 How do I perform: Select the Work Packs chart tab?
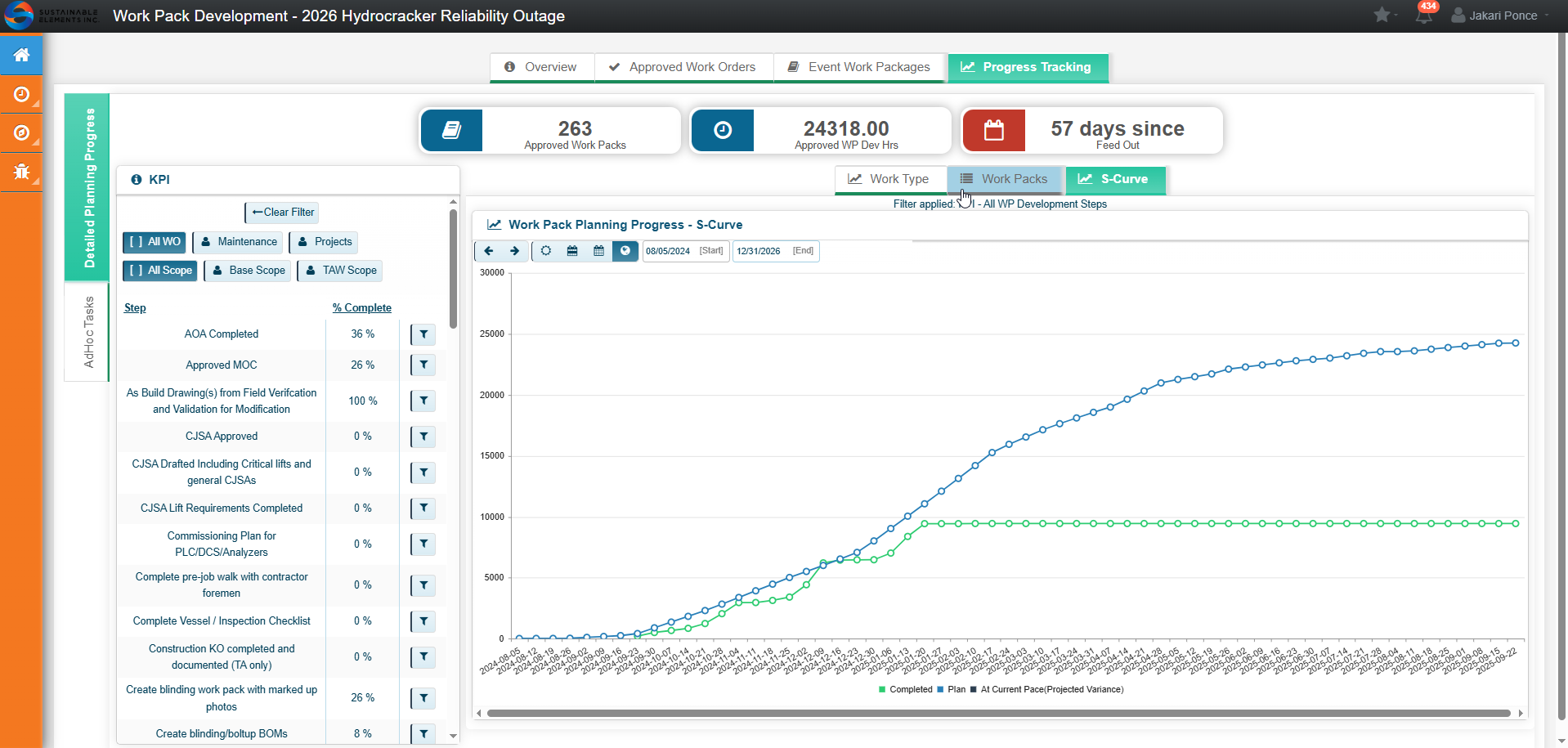1005,179
